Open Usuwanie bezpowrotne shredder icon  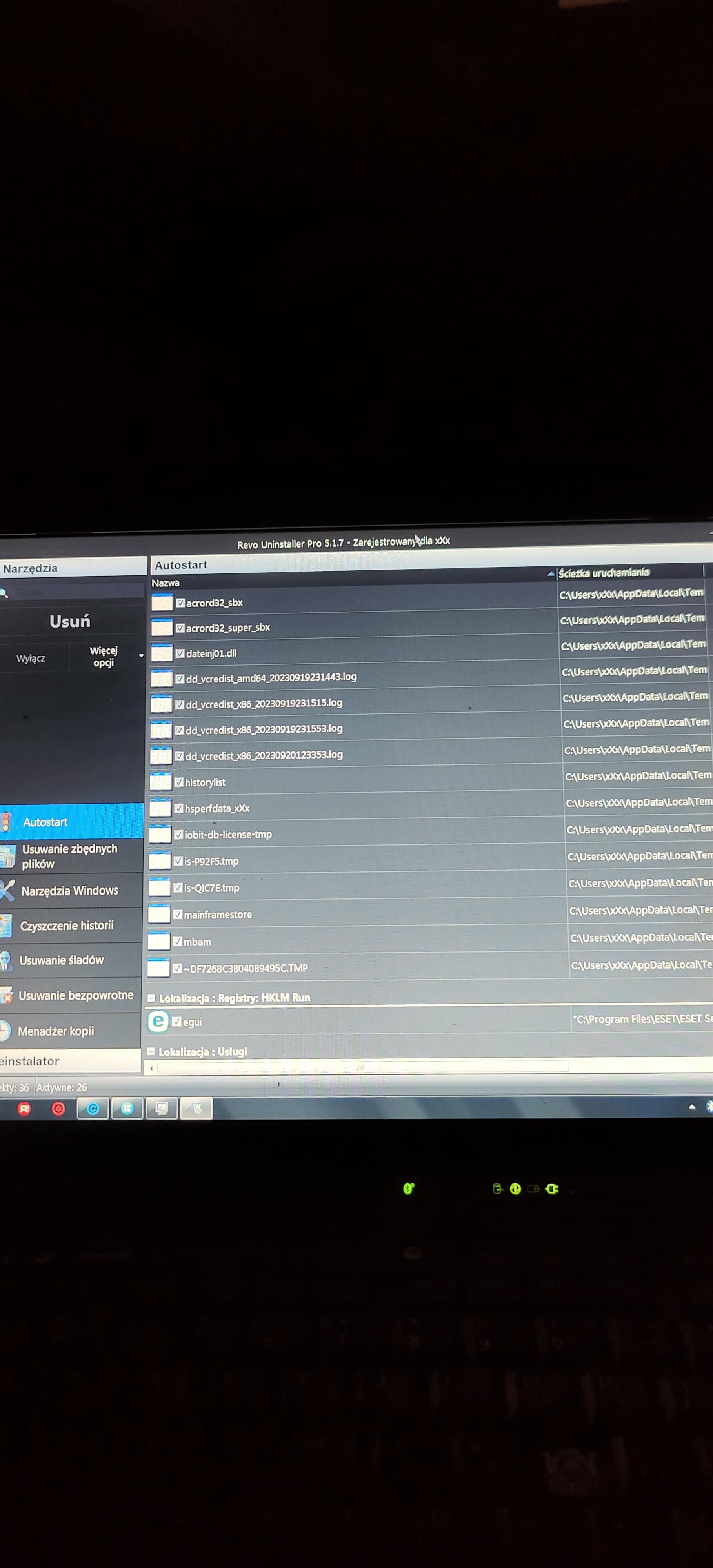tap(5, 996)
